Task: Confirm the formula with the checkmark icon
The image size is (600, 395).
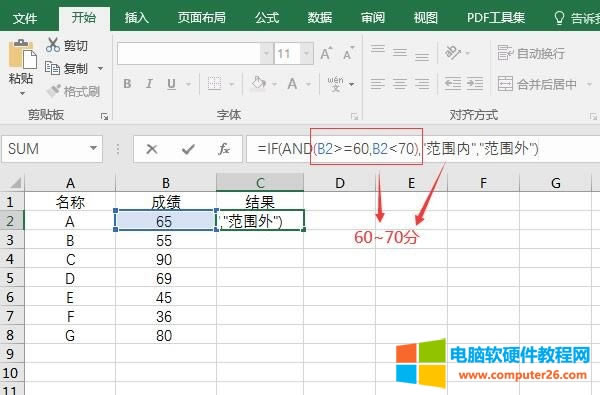Action: pyautogui.click(x=188, y=149)
